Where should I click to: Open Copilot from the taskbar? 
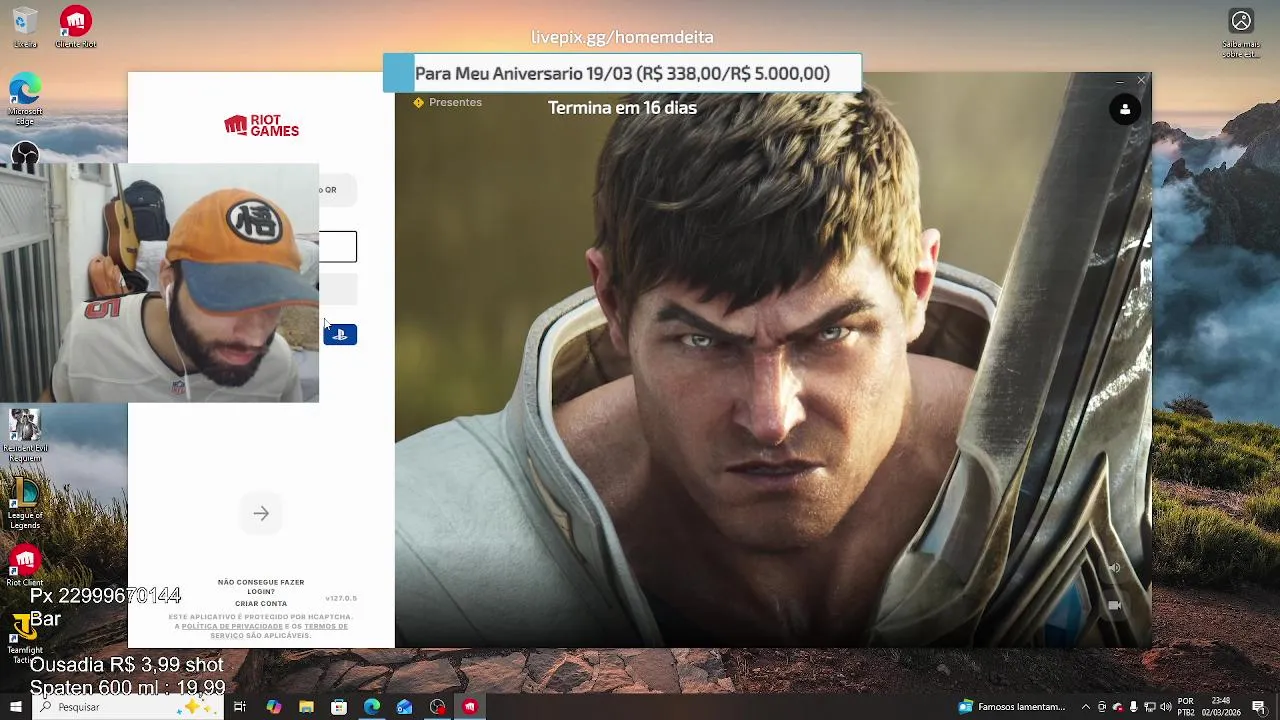[273, 707]
